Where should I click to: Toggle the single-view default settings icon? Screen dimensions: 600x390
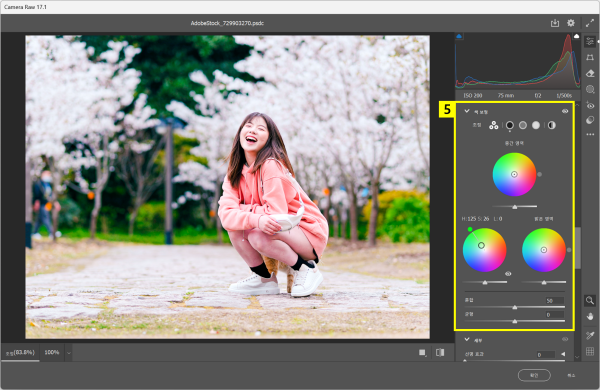[422, 352]
